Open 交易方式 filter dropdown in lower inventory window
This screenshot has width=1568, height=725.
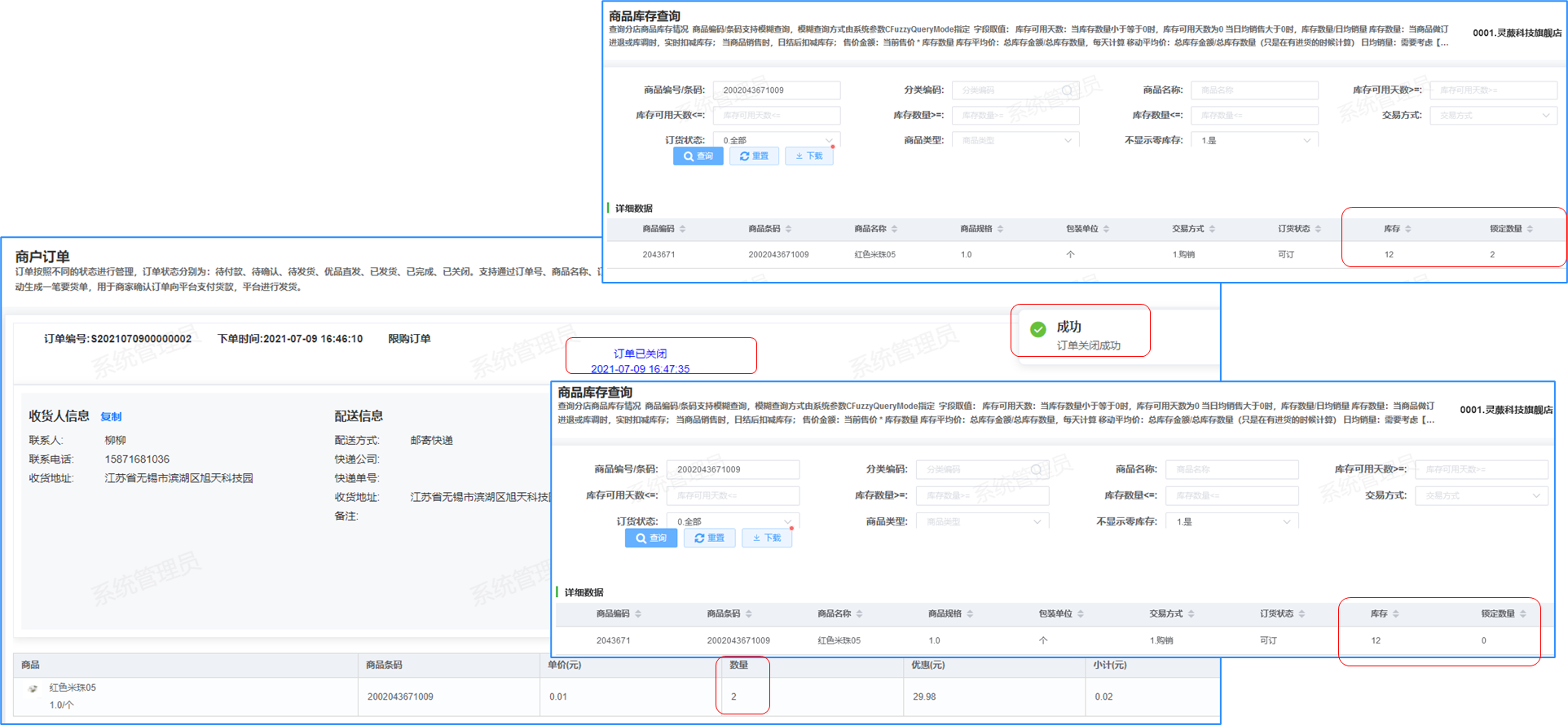(1482, 495)
